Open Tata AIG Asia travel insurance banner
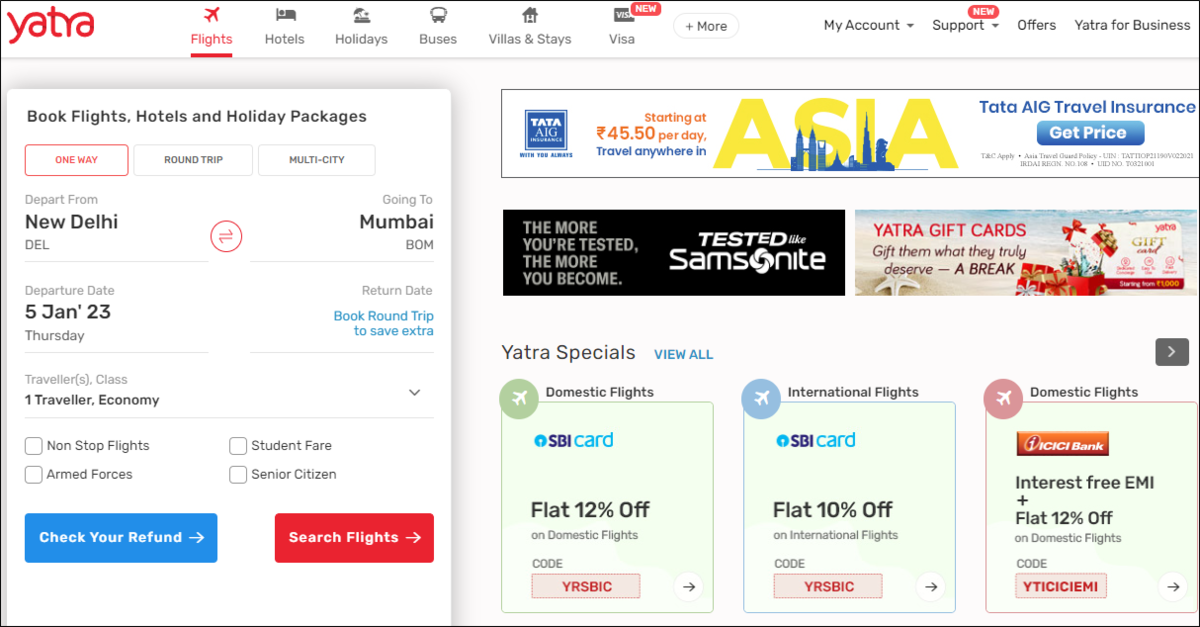1200x627 pixels. tap(849, 134)
